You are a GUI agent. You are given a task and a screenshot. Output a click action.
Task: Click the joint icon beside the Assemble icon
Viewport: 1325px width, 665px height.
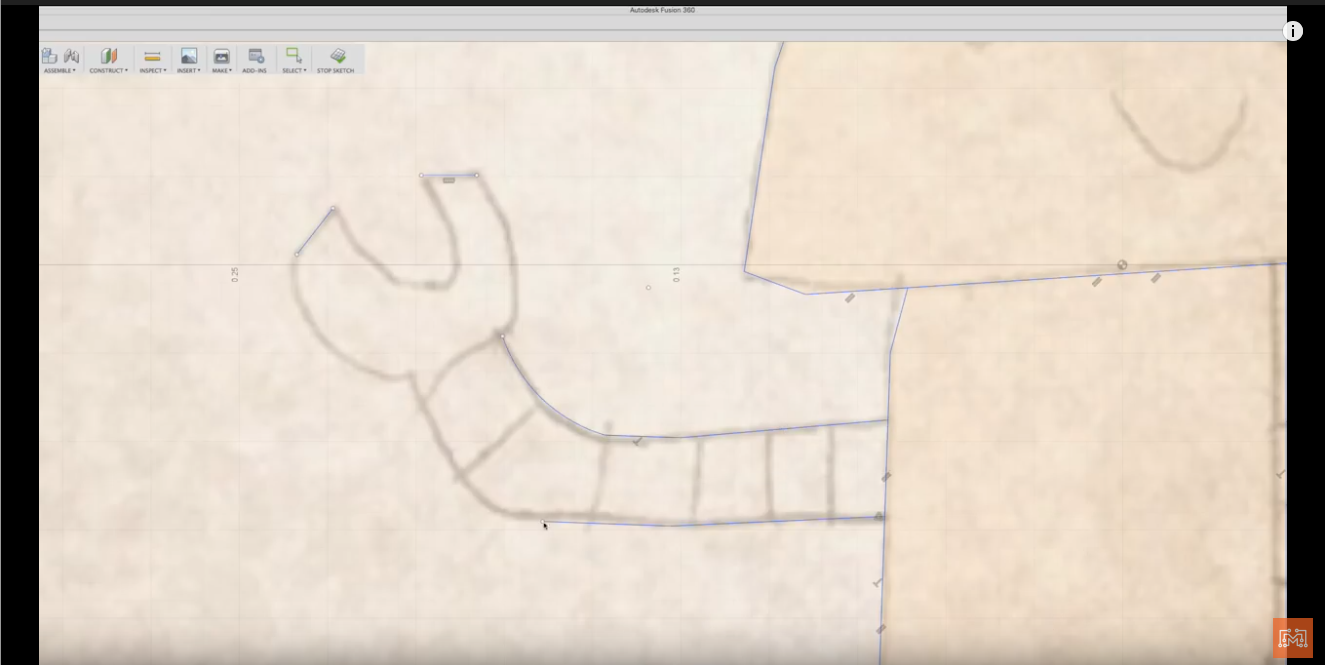click(x=72, y=56)
